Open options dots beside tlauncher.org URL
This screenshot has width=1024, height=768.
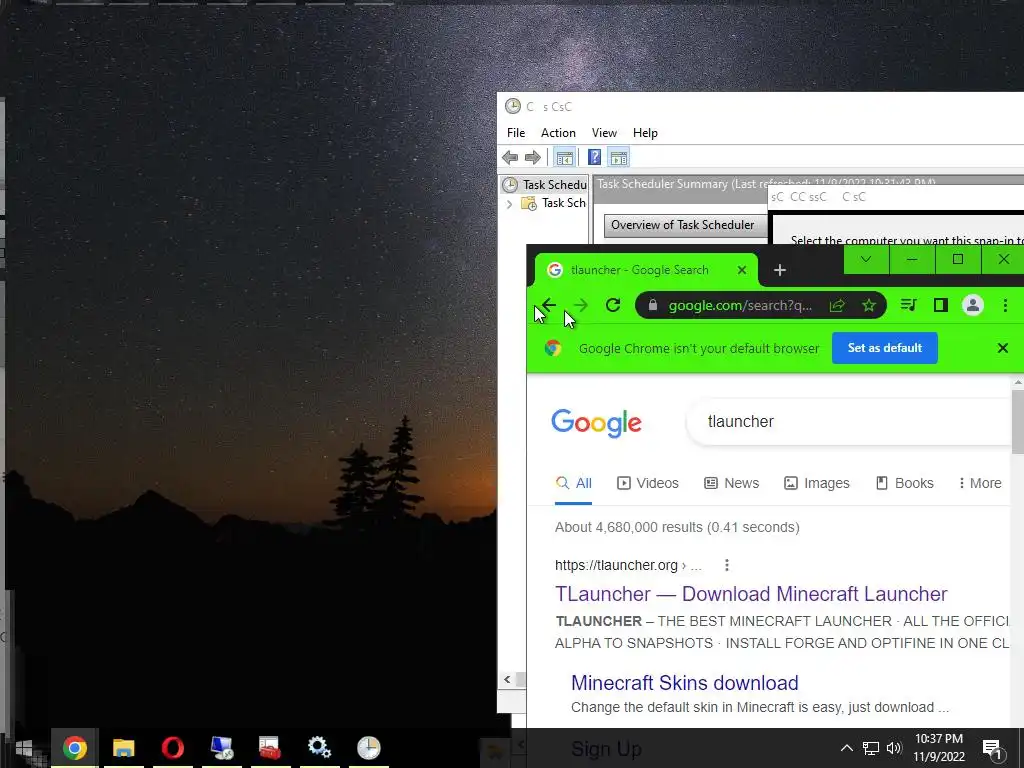pos(727,565)
